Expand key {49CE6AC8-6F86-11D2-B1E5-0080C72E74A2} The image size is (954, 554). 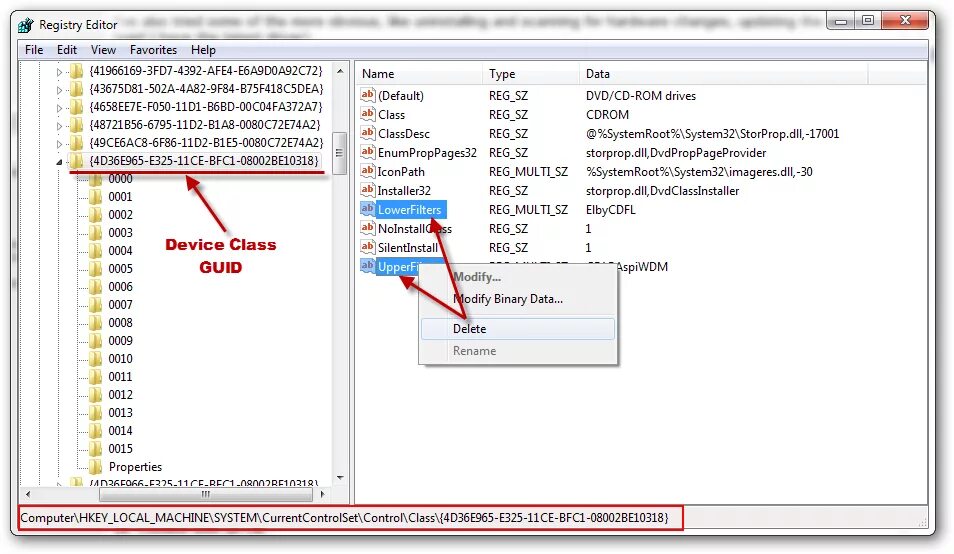(x=59, y=144)
